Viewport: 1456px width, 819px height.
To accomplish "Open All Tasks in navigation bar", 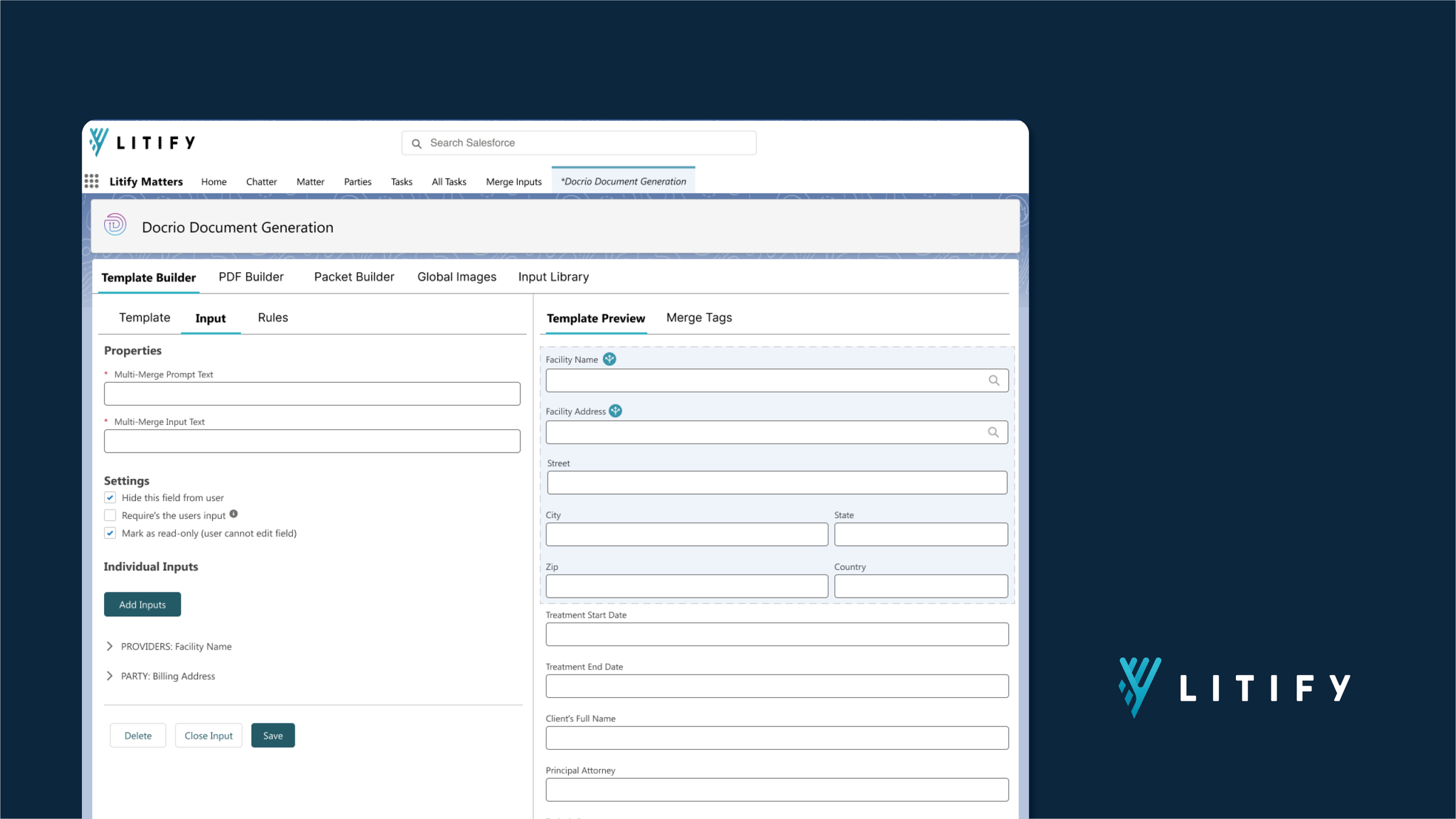I will pyautogui.click(x=449, y=182).
